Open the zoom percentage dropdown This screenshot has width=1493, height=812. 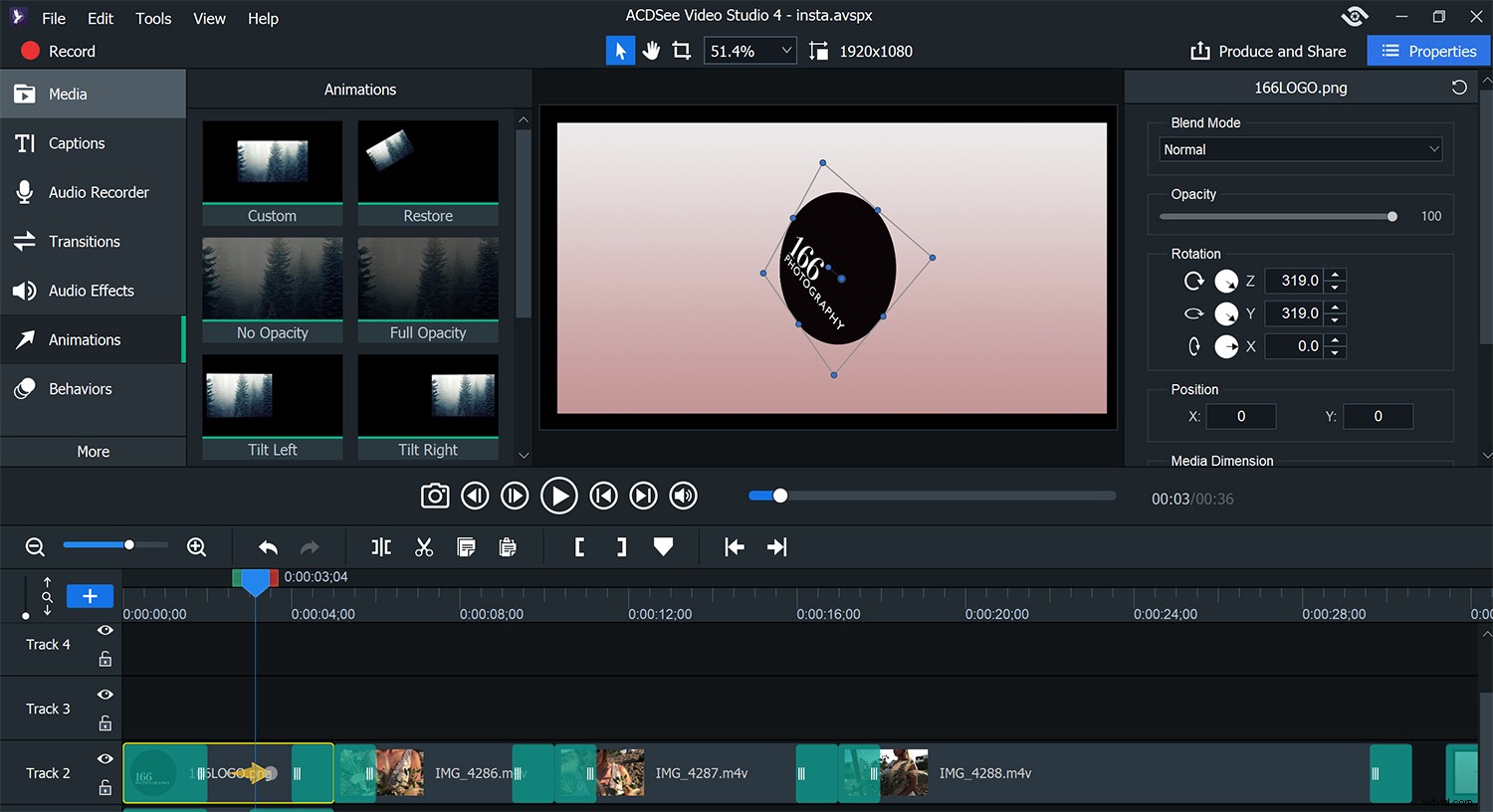coord(749,50)
